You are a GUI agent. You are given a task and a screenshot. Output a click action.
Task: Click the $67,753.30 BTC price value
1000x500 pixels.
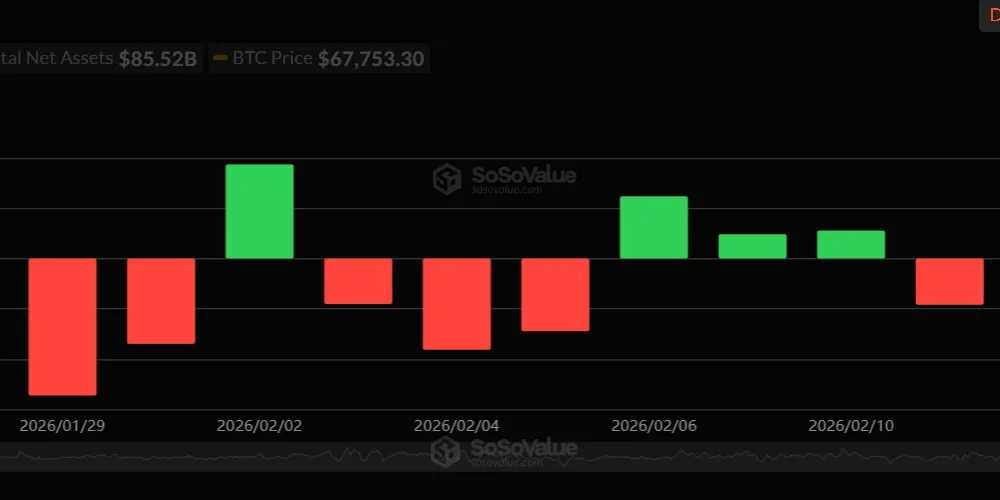click(x=371, y=59)
